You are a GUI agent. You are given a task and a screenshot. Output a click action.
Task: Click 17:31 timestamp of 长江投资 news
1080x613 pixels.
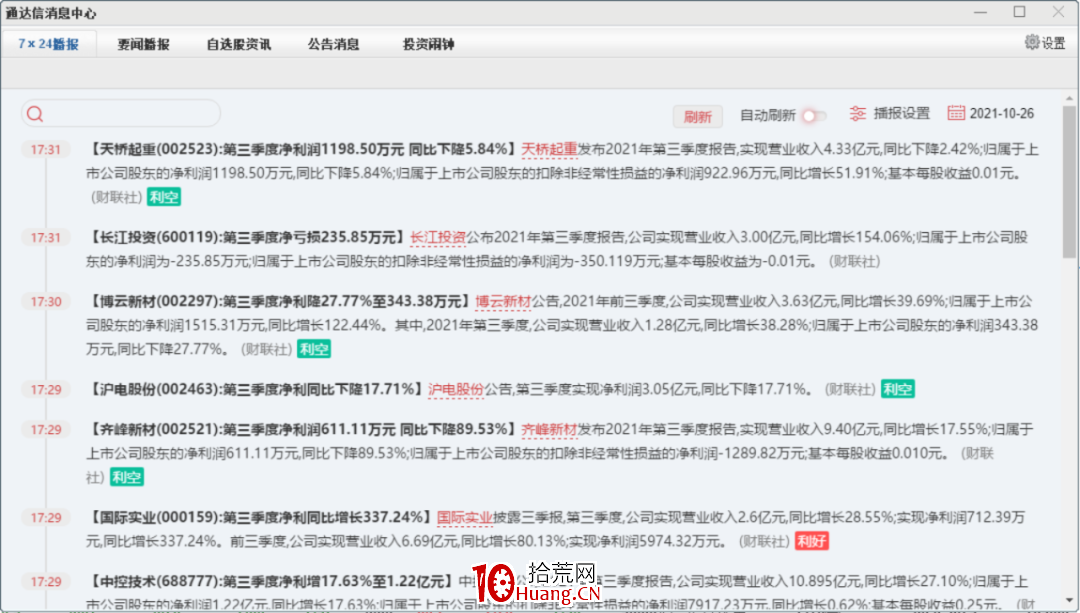pyautogui.click(x=45, y=238)
